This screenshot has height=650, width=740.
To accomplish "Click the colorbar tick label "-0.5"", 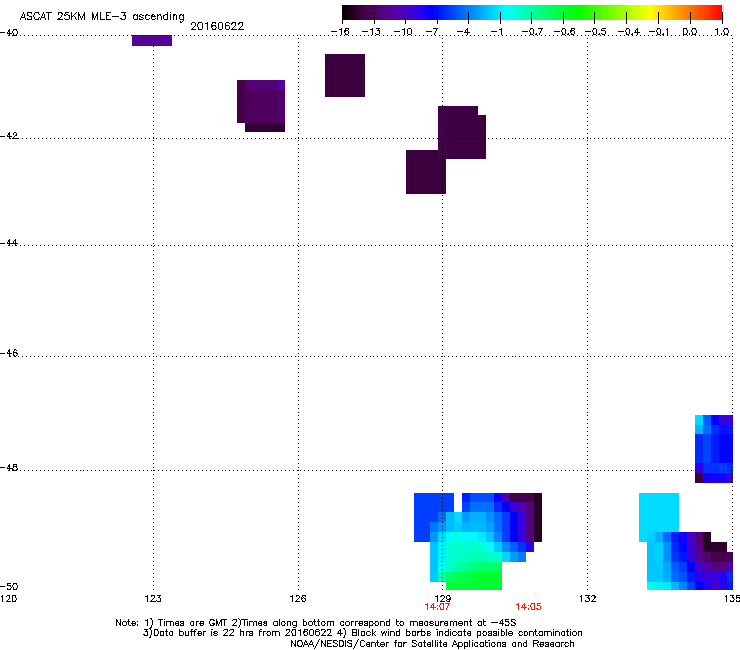I will [x=595, y=32].
